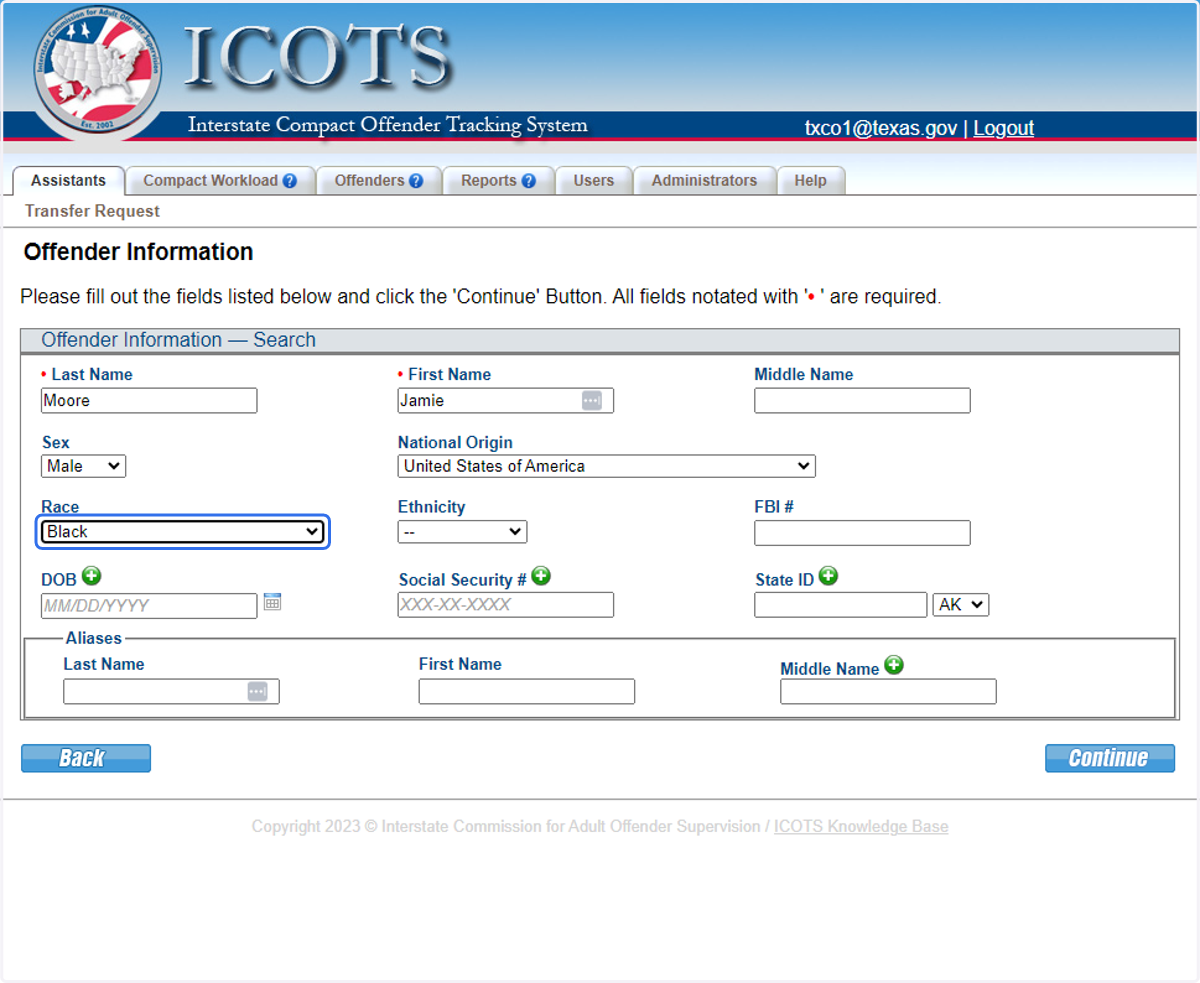Image resolution: width=1200 pixels, height=983 pixels.
Task: Open the Sex dropdown
Action: point(84,466)
